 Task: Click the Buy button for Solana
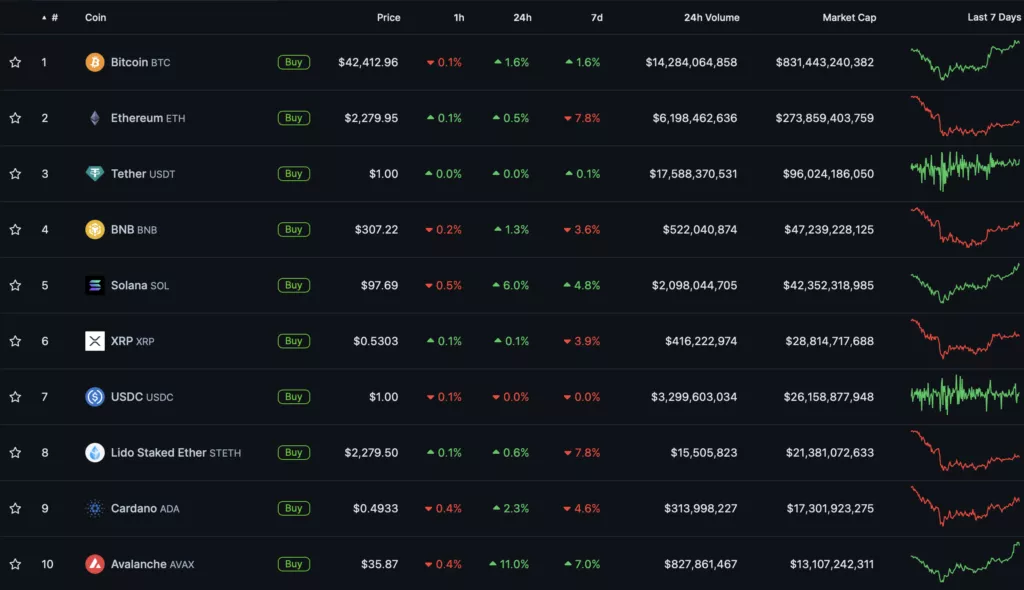(294, 285)
